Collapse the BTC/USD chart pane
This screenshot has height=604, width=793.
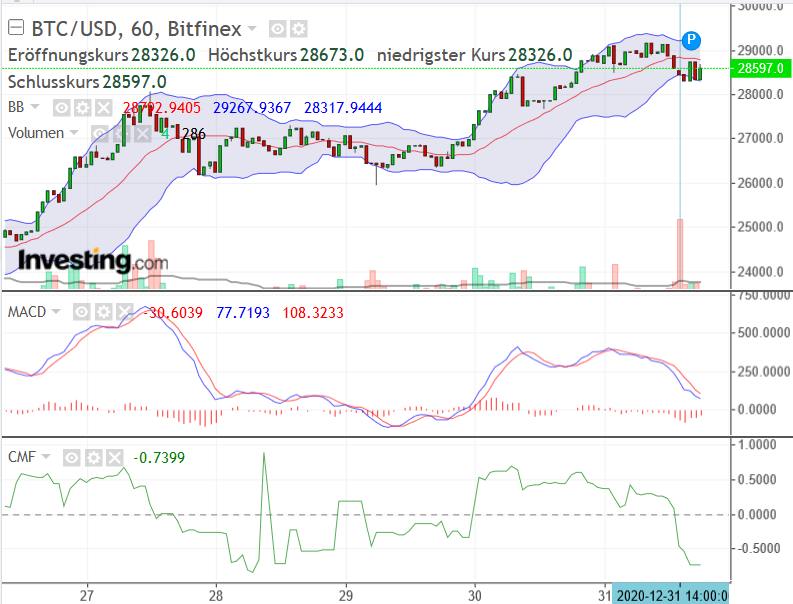point(16,27)
